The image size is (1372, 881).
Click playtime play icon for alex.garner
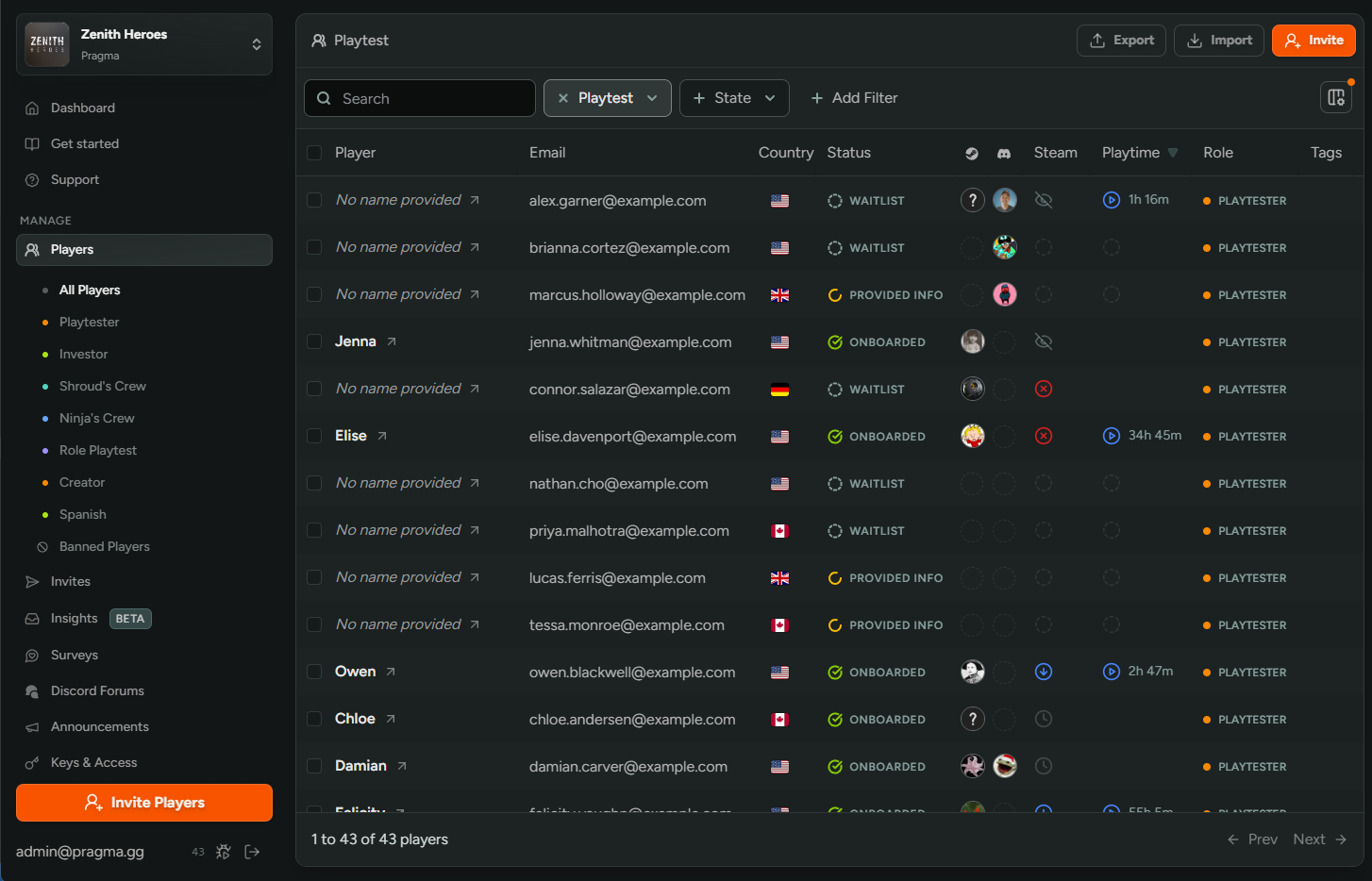pos(1112,200)
